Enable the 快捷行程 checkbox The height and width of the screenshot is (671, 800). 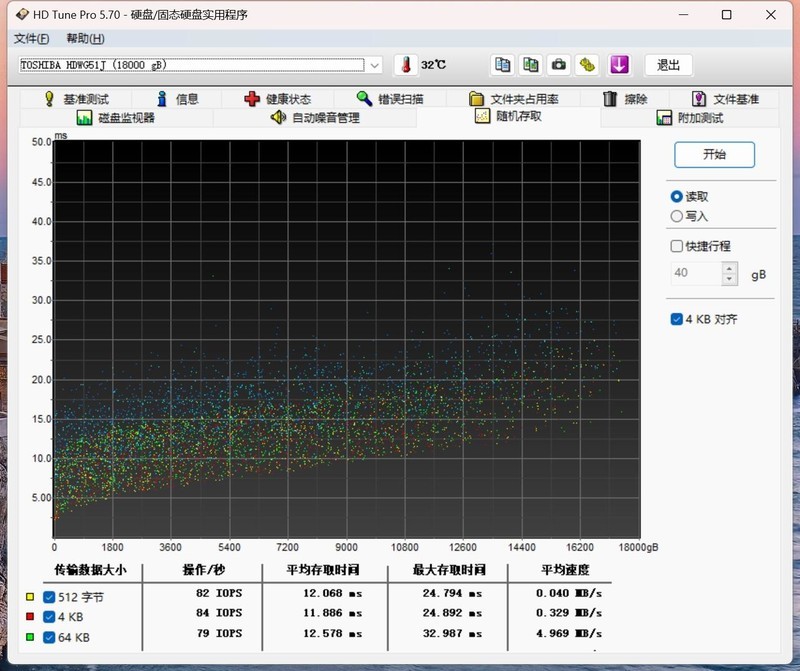[677, 246]
